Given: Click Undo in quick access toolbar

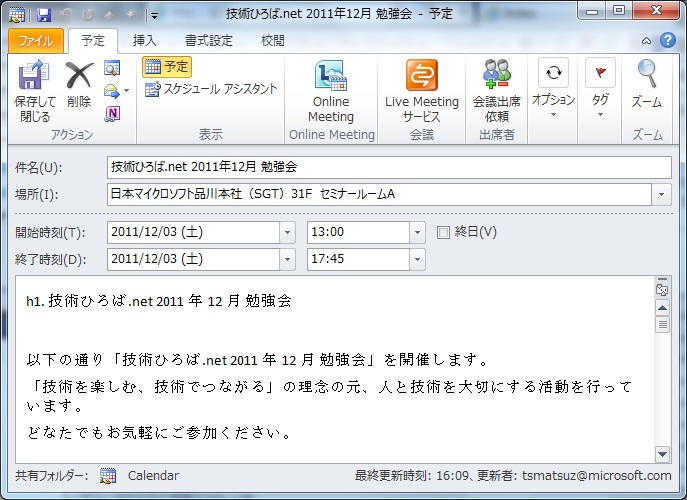Looking at the screenshot, I should (x=67, y=14).
